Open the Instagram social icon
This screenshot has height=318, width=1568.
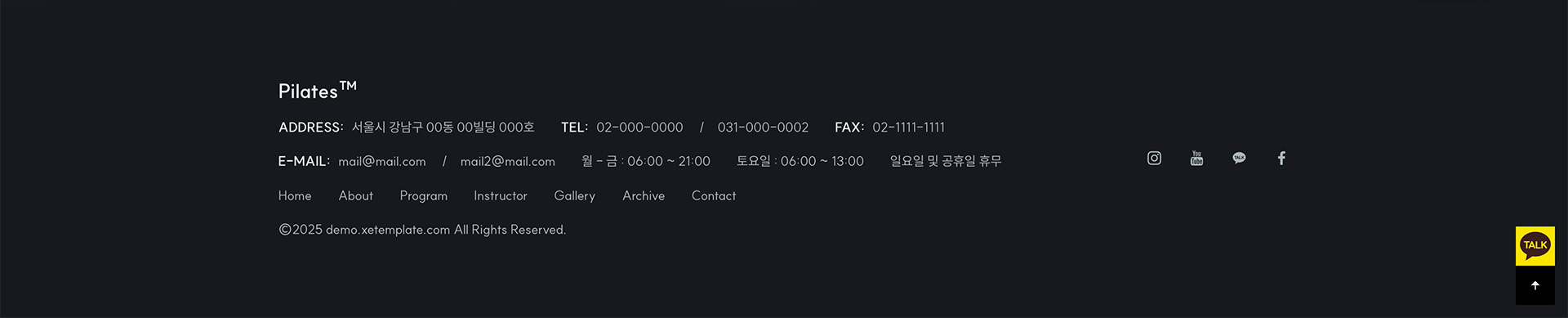[x=1154, y=158]
